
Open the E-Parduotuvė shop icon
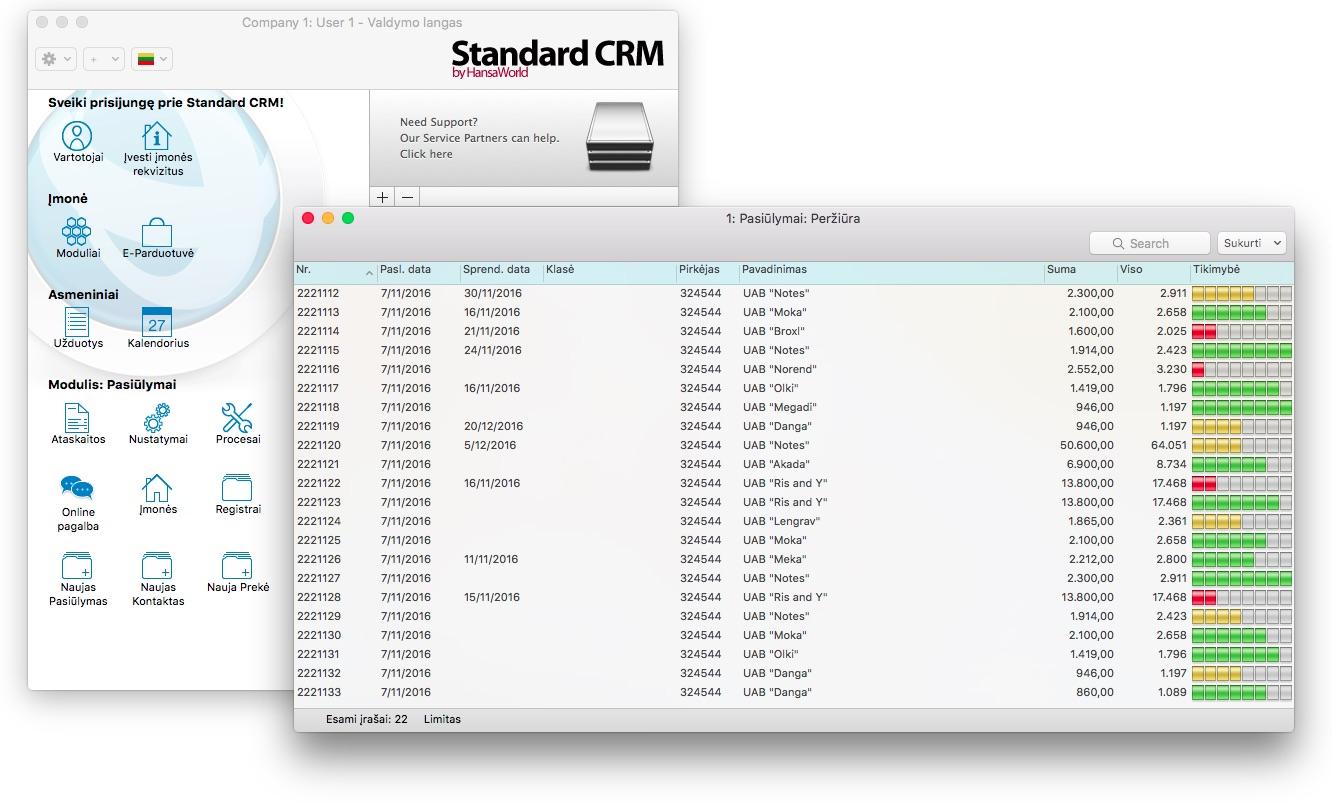[157, 232]
